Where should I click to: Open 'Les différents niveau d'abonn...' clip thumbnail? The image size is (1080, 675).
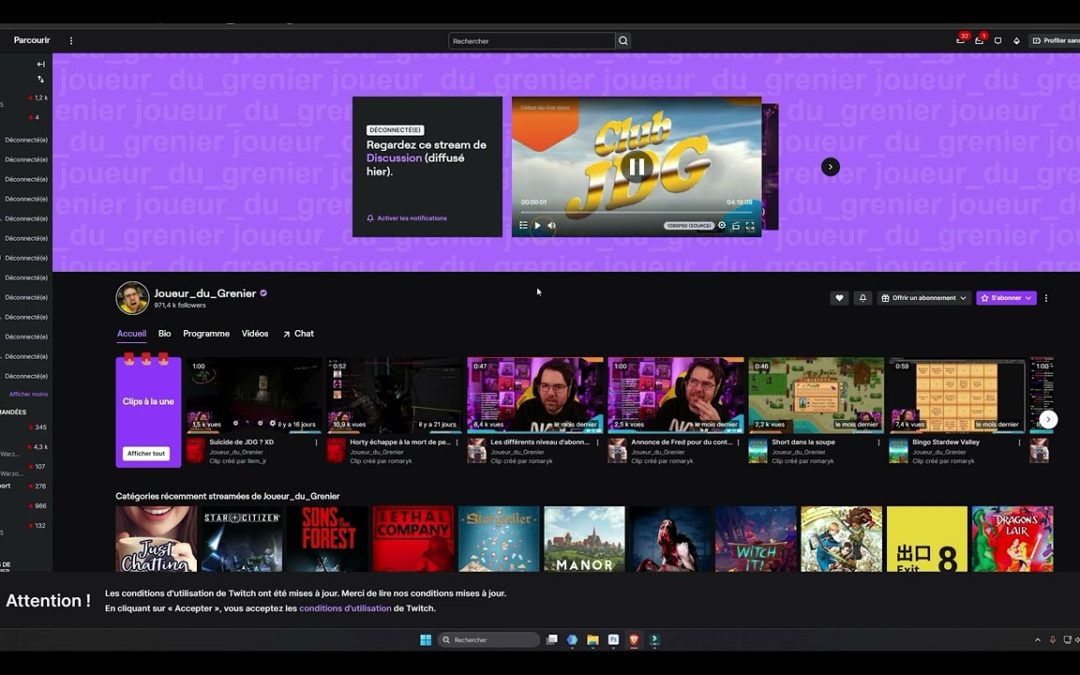click(x=536, y=395)
